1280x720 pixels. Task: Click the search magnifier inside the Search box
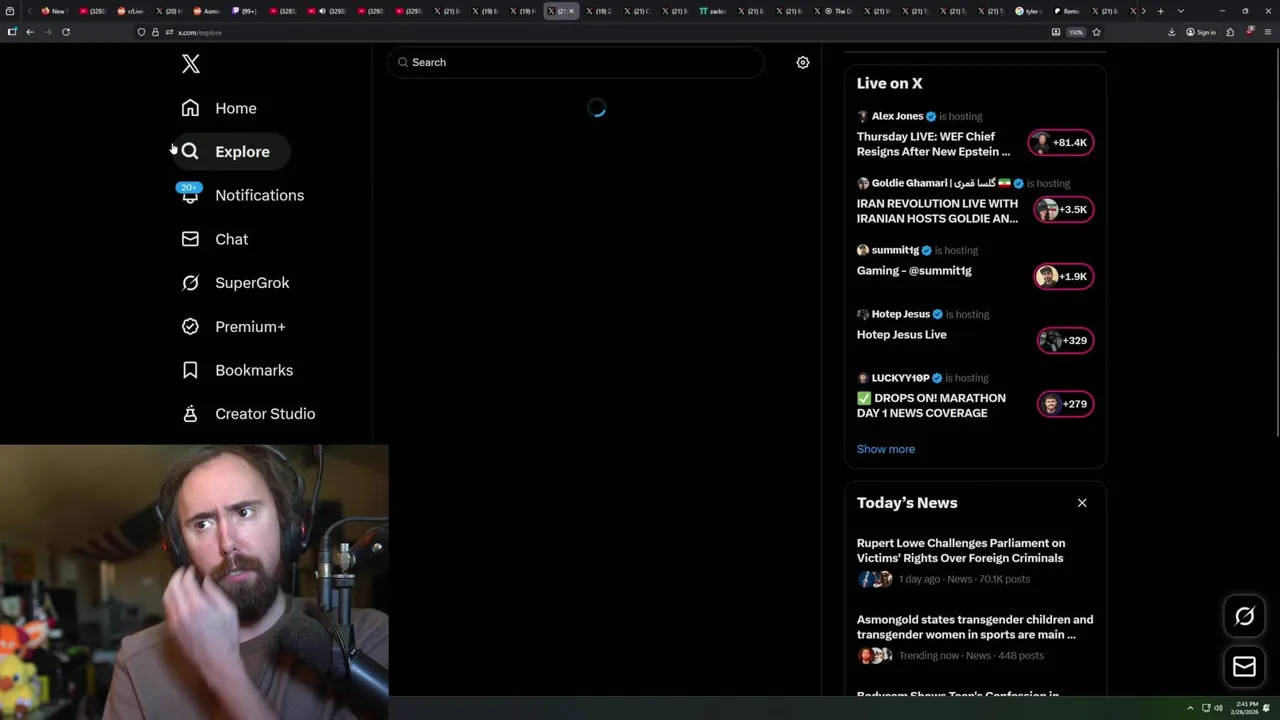(403, 62)
